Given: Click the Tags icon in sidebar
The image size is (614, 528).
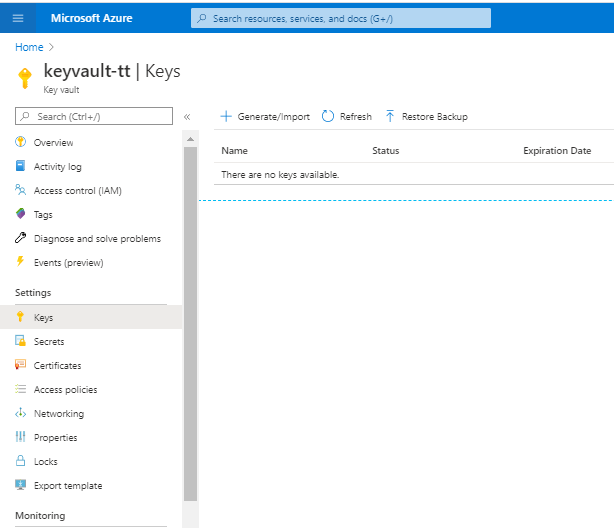Looking at the screenshot, I should (x=20, y=215).
